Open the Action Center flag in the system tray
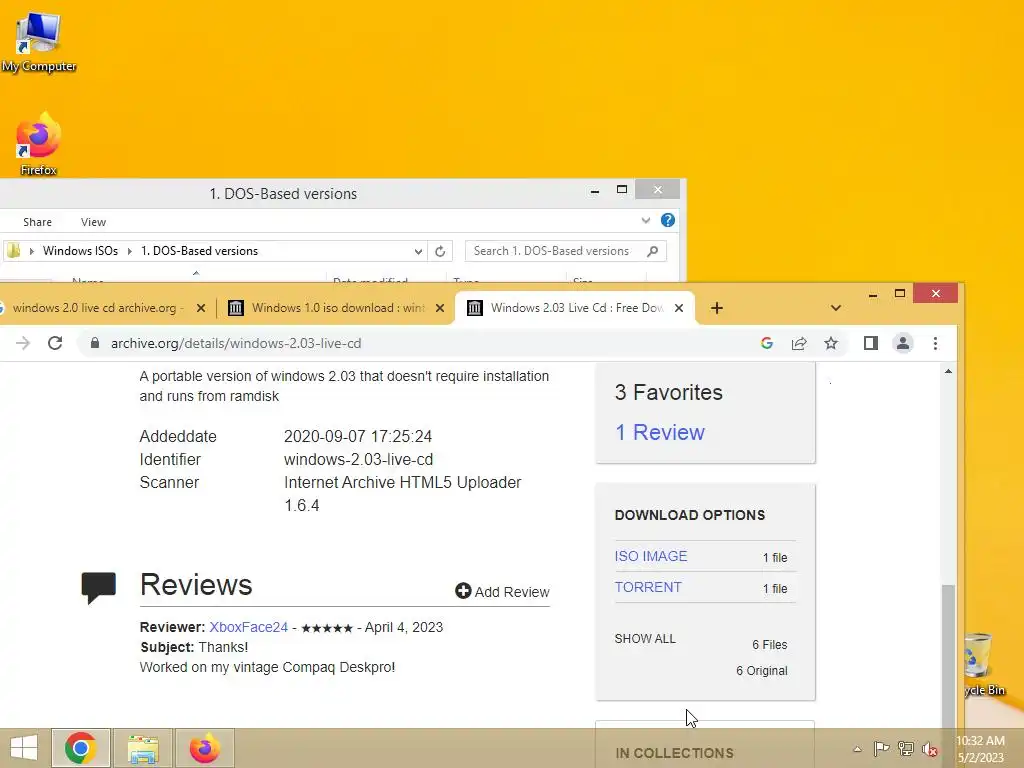 point(881,748)
